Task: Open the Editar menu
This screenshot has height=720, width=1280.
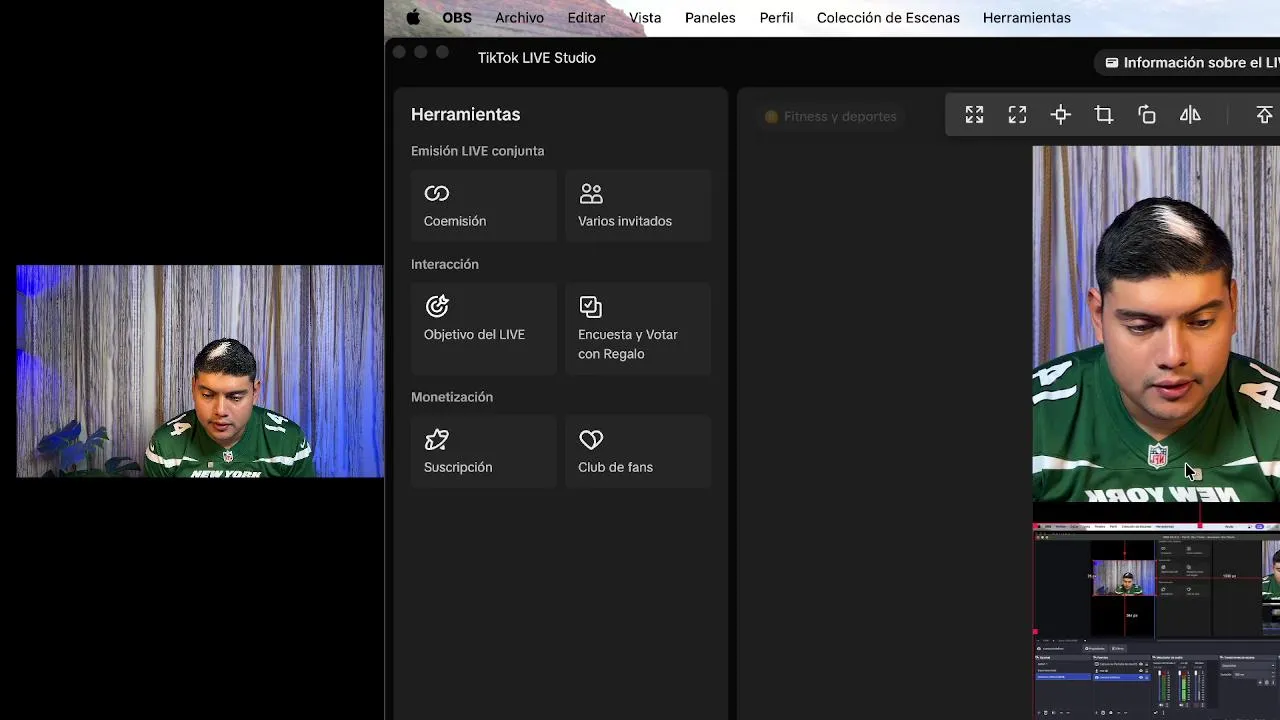Action: click(586, 18)
